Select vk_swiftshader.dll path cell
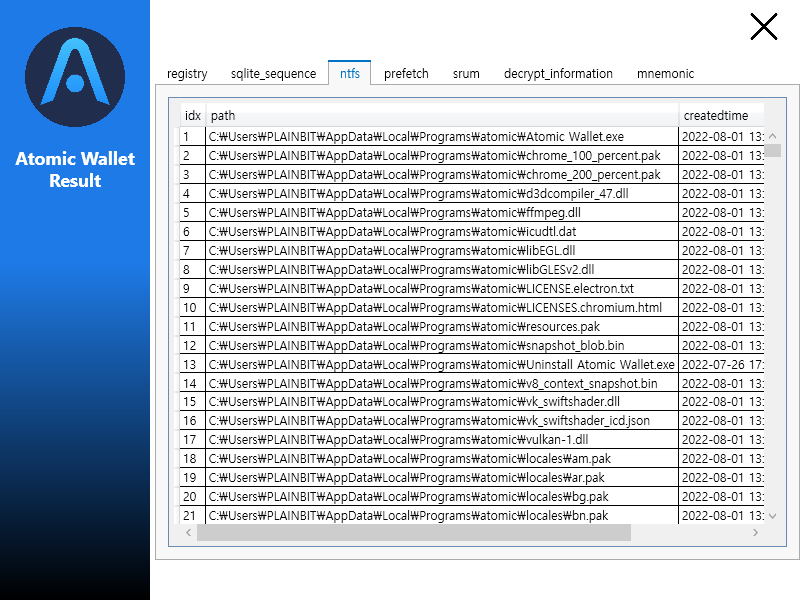Viewport: 800px width, 600px height. [x=442, y=402]
